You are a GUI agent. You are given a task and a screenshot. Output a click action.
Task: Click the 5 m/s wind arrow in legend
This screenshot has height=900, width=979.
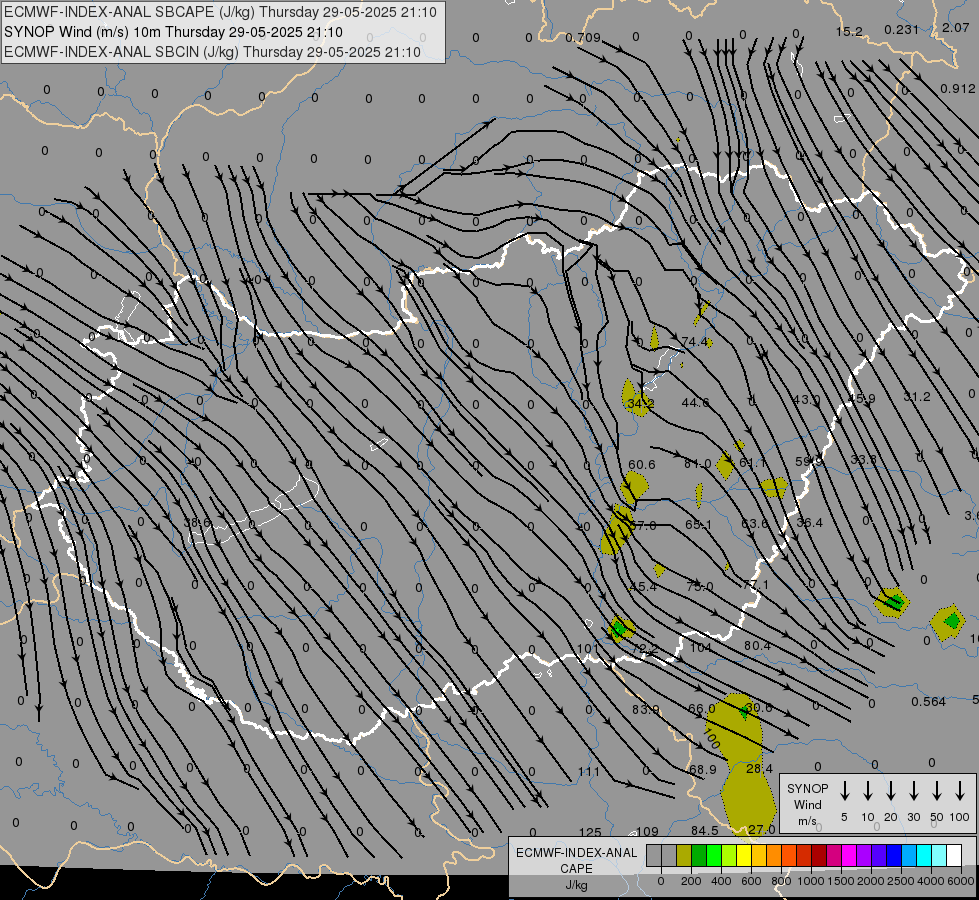(844, 791)
